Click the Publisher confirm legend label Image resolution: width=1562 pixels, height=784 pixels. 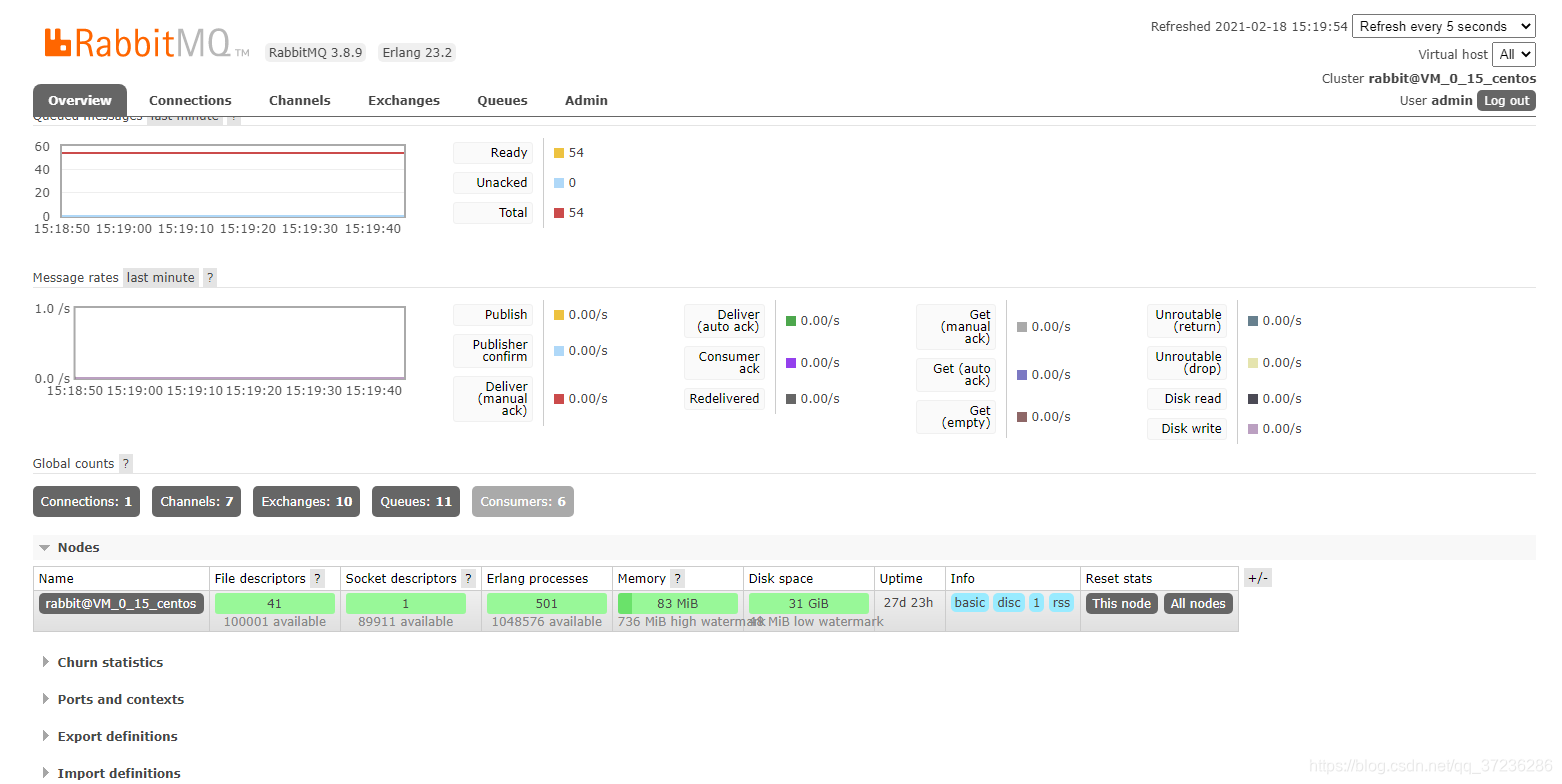(x=493, y=351)
